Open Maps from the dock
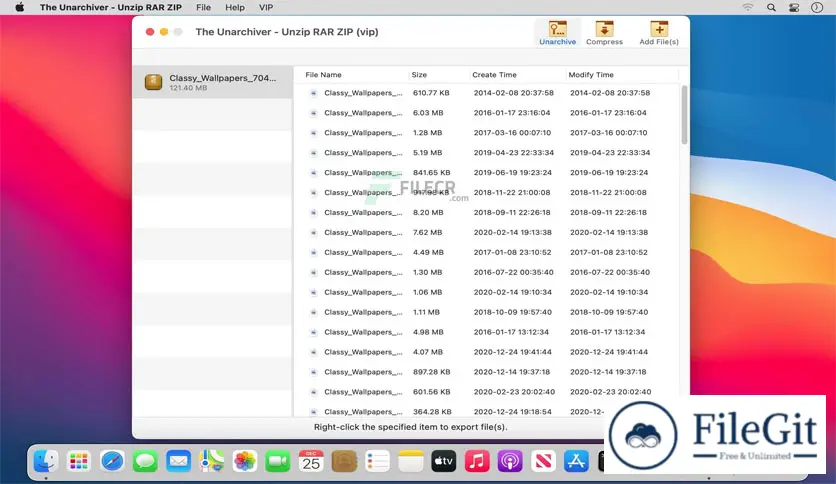This screenshot has height=484, width=836. 211,461
